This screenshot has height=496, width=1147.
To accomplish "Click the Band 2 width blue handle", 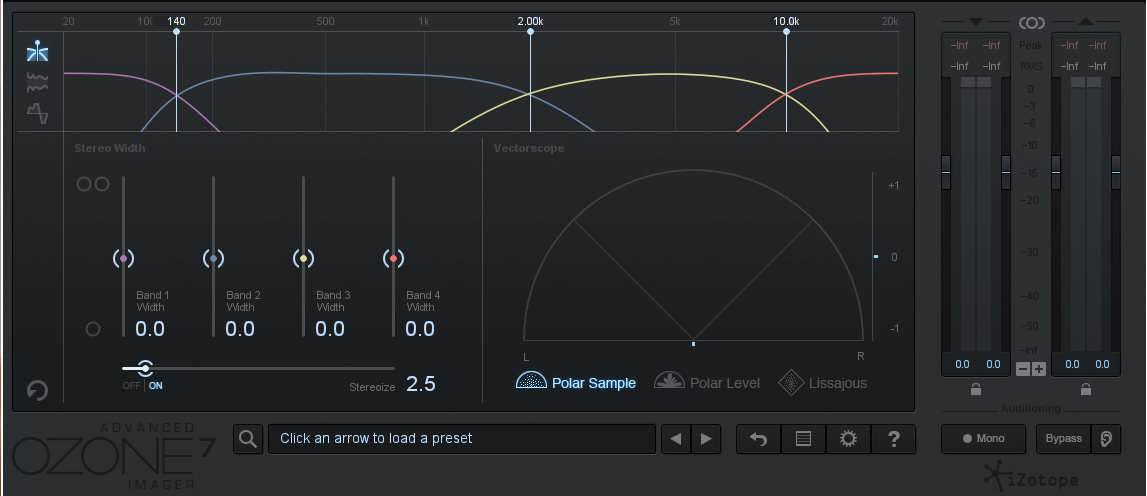I will [213, 258].
